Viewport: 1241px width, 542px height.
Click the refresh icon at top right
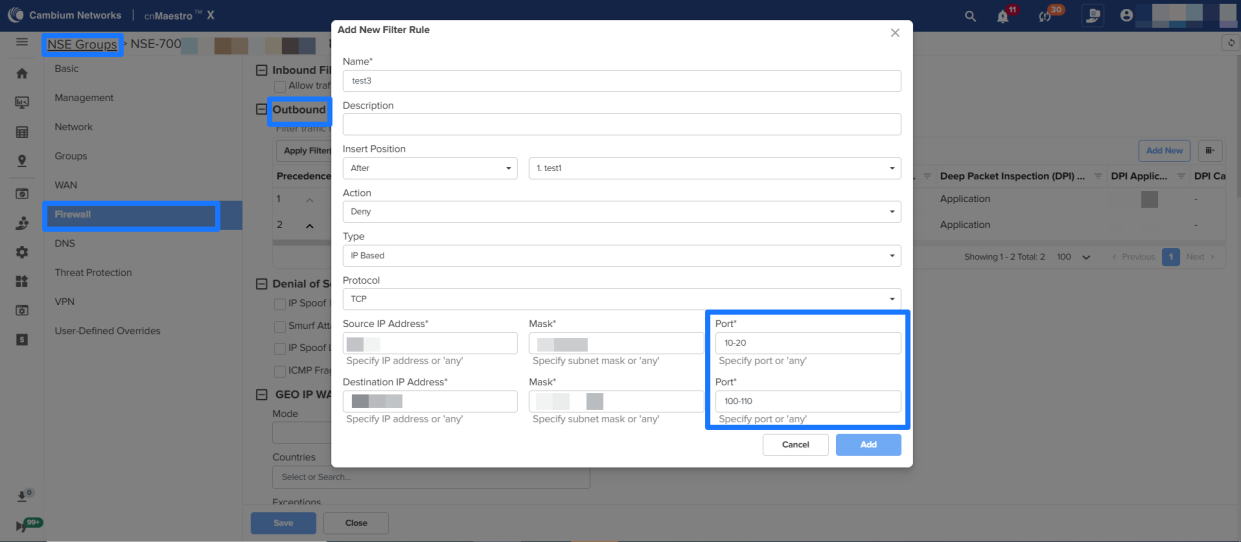point(1230,43)
